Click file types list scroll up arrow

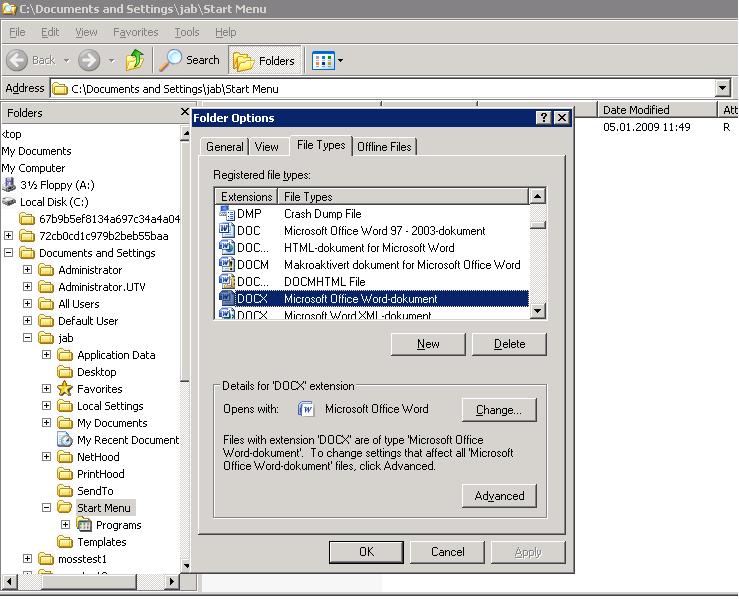[537, 196]
